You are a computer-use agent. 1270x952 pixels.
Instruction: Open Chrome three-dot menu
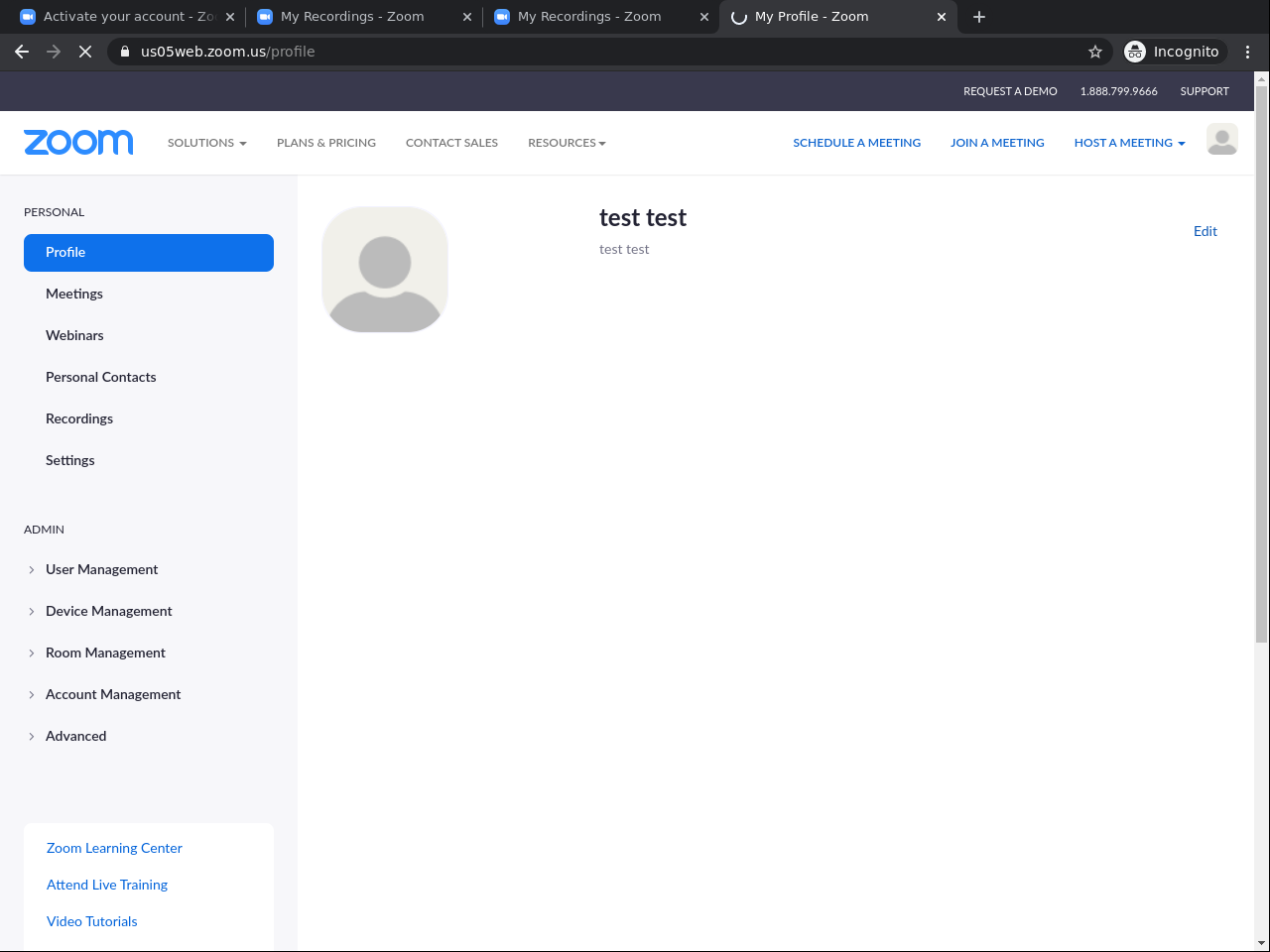point(1248,52)
